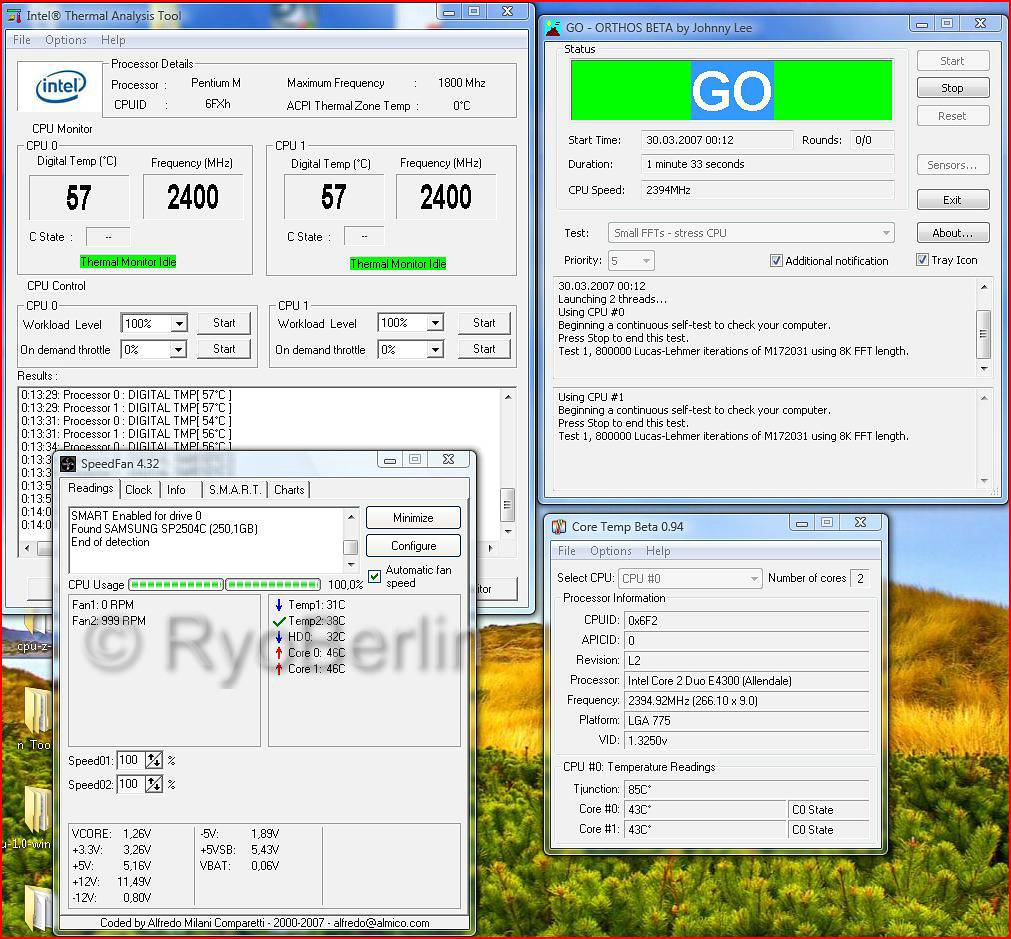Viewport: 1011px width, 939px height.
Task: Click CPU 0 Thermal Monitor Idle indicator
Action: click(x=128, y=262)
